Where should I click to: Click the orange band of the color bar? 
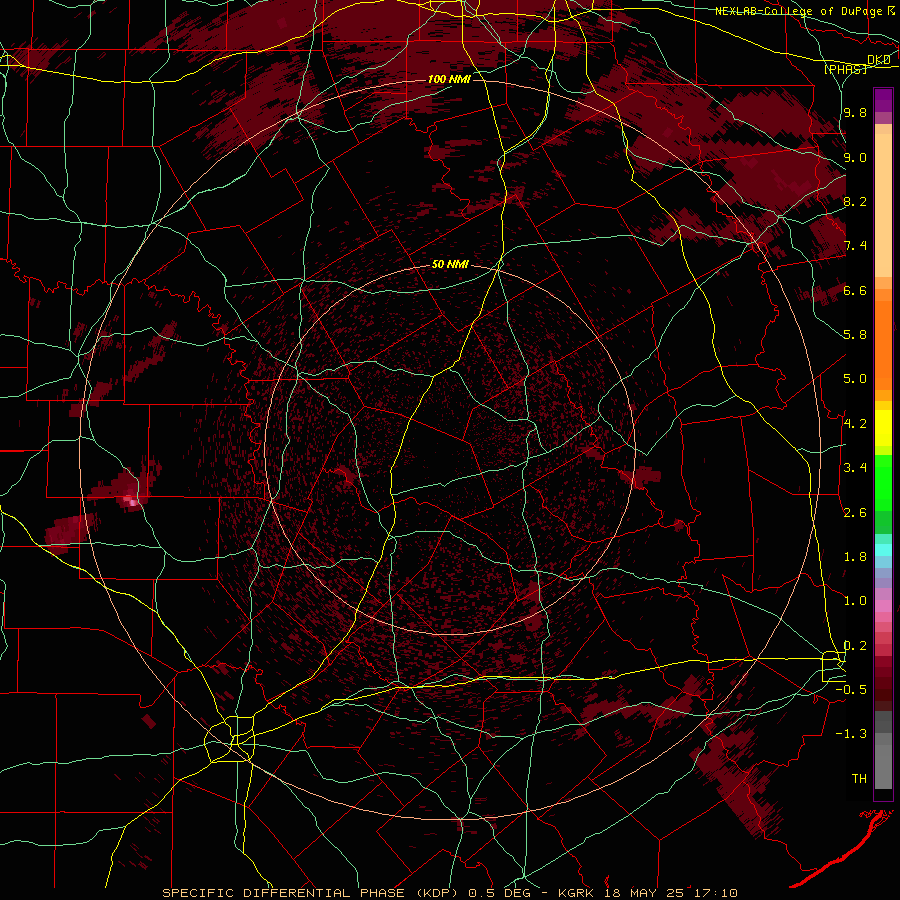pyautogui.click(x=883, y=344)
